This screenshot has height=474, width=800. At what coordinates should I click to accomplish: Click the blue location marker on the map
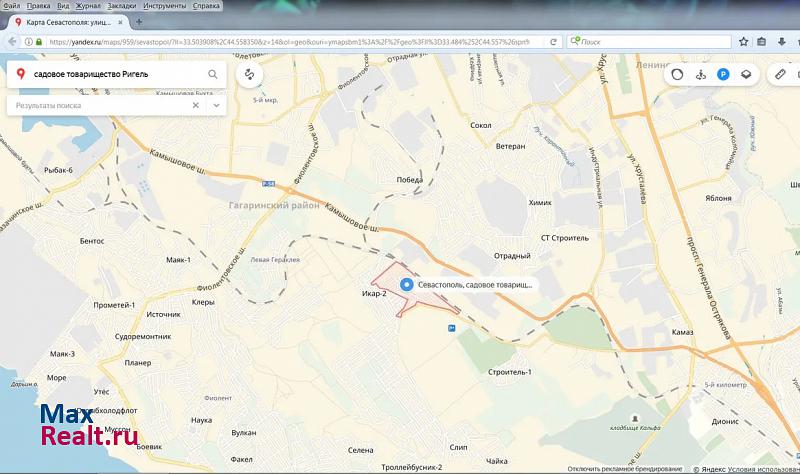pyautogui.click(x=407, y=285)
